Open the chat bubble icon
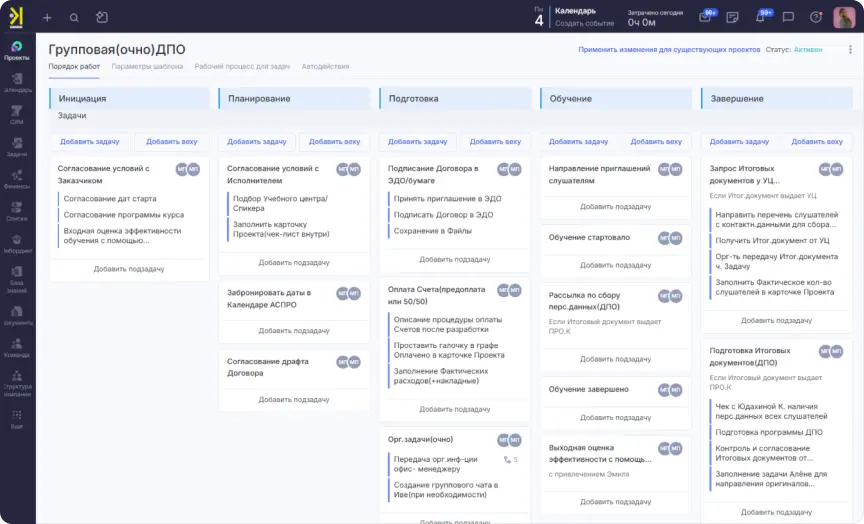 (789, 18)
